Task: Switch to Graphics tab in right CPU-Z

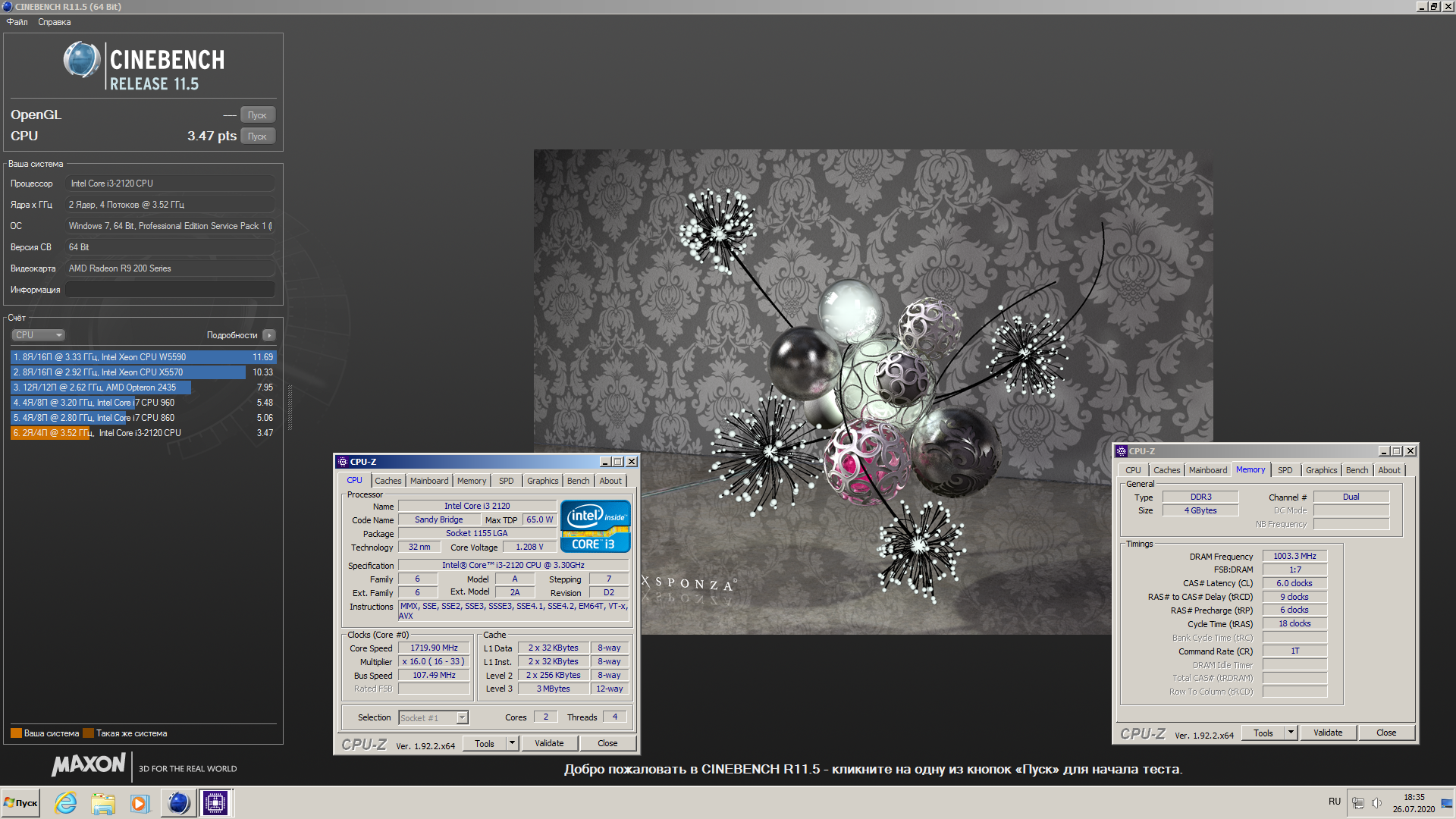Action: click(1322, 470)
